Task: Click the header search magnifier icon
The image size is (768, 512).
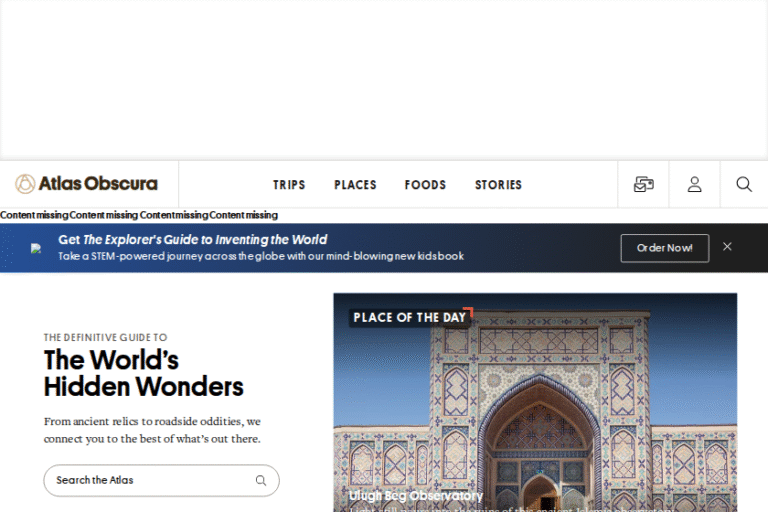Action: pos(744,184)
